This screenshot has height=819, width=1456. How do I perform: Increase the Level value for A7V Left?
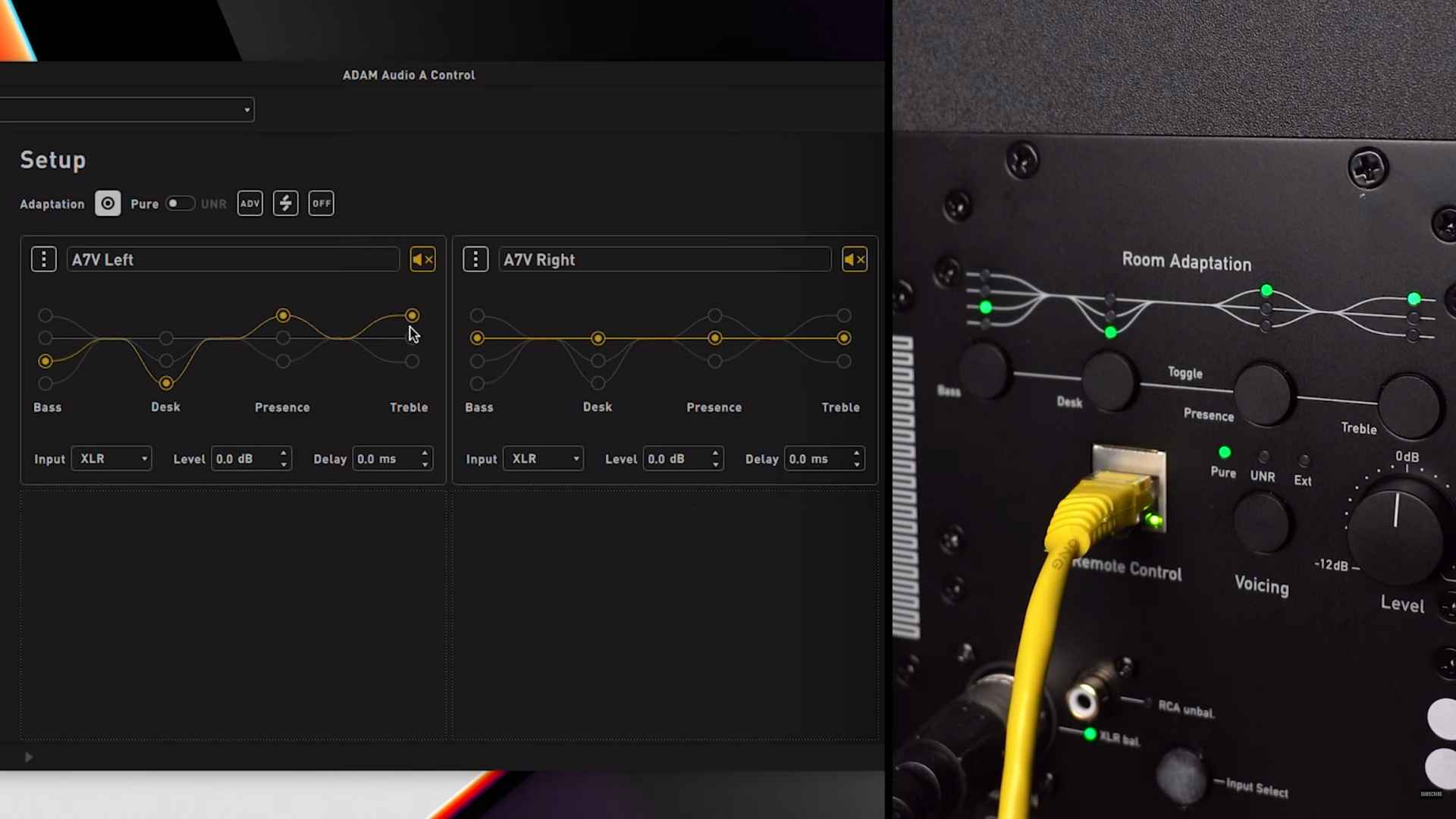pyautogui.click(x=284, y=453)
